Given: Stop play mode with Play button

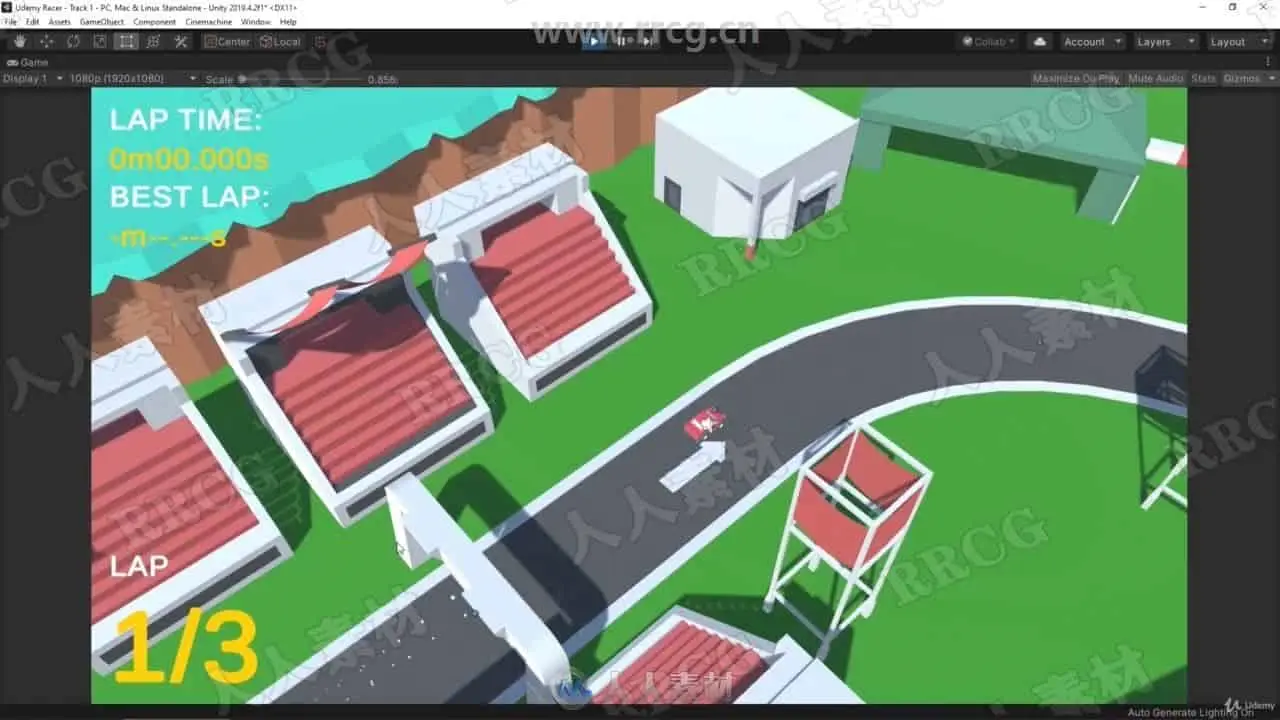Looking at the screenshot, I should coord(594,41).
